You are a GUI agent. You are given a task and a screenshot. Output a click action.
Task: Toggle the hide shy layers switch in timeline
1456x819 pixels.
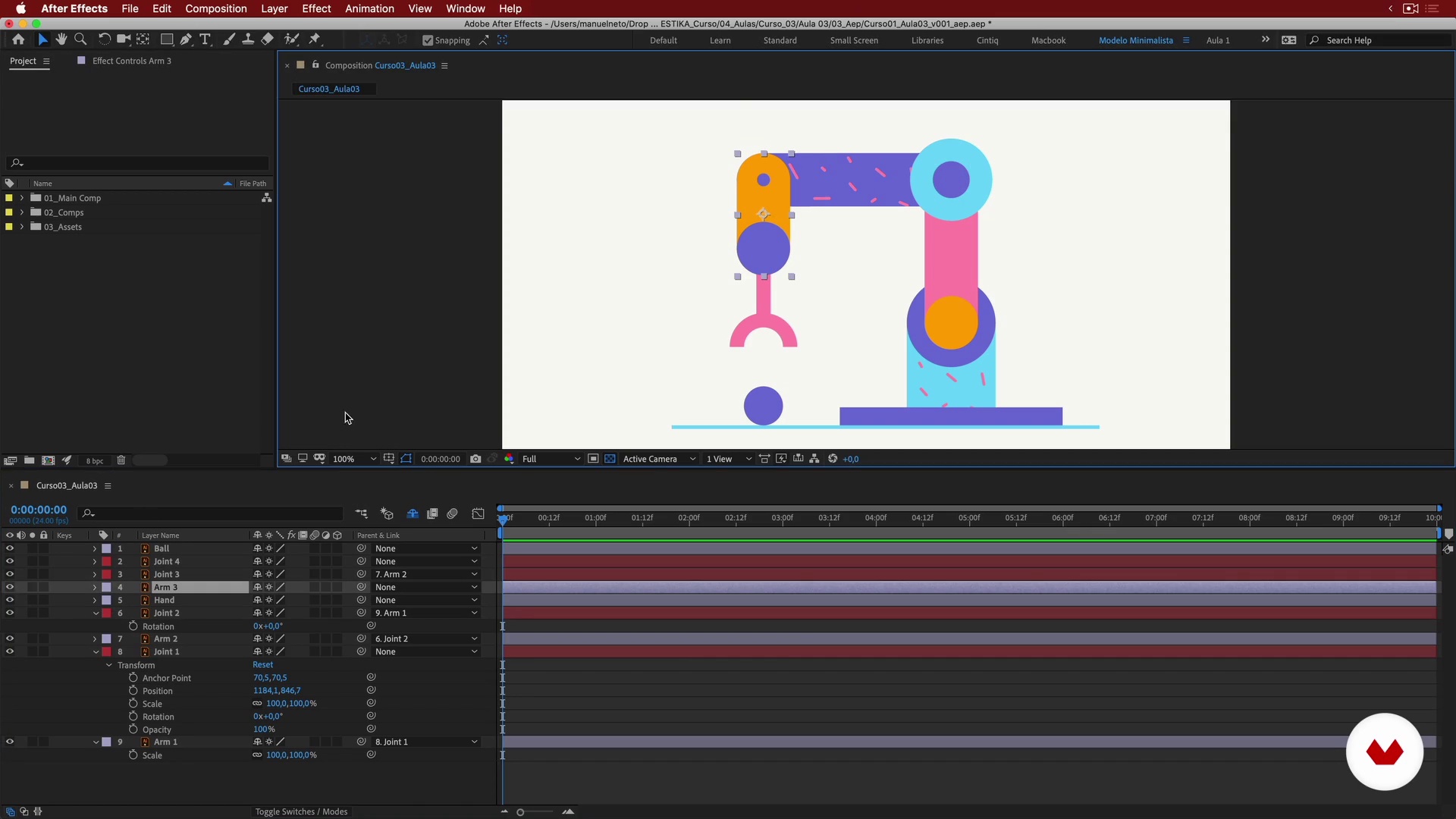(413, 514)
